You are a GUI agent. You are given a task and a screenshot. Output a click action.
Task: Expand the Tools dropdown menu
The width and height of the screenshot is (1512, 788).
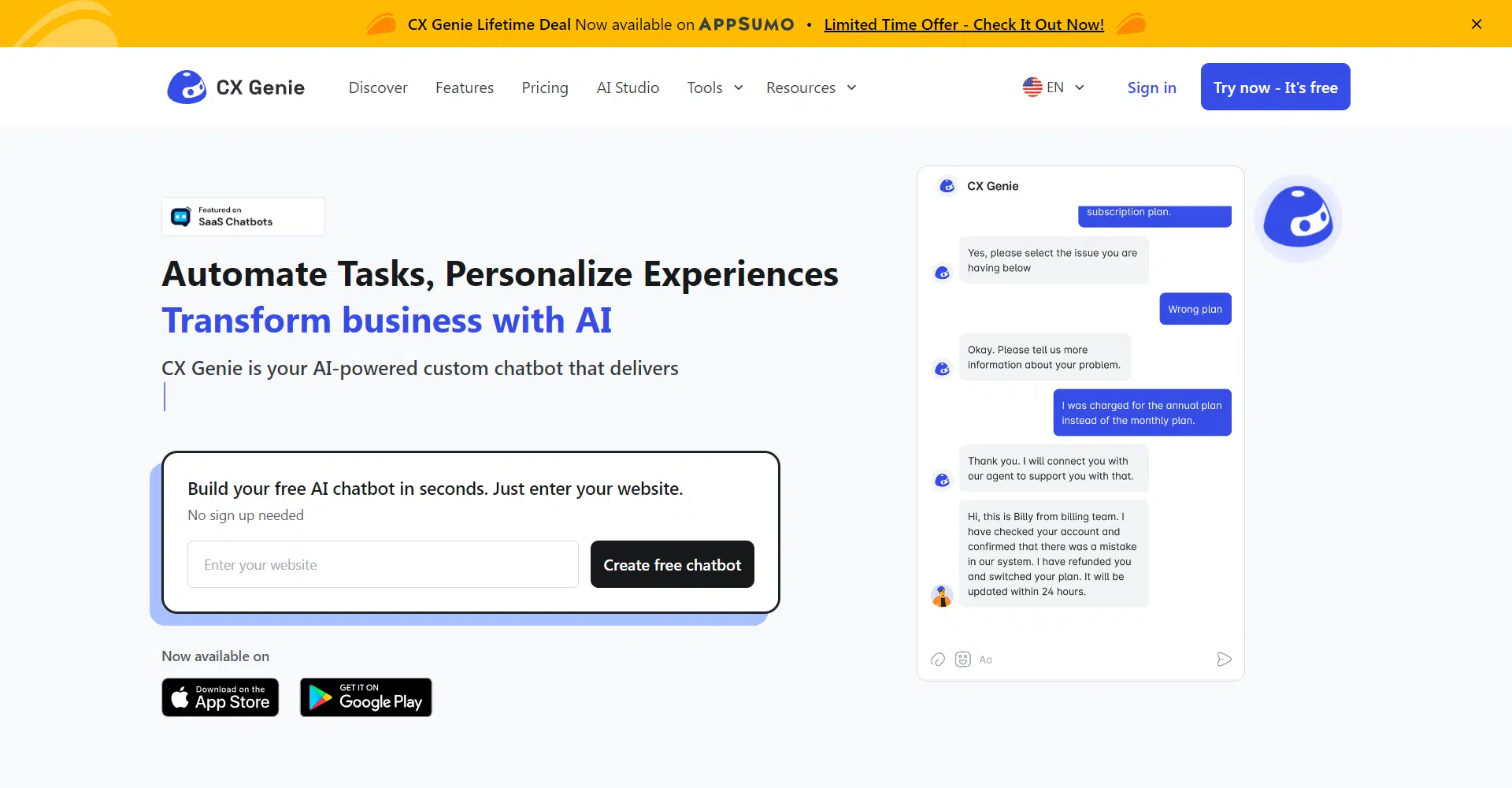click(x=714, y=87)
